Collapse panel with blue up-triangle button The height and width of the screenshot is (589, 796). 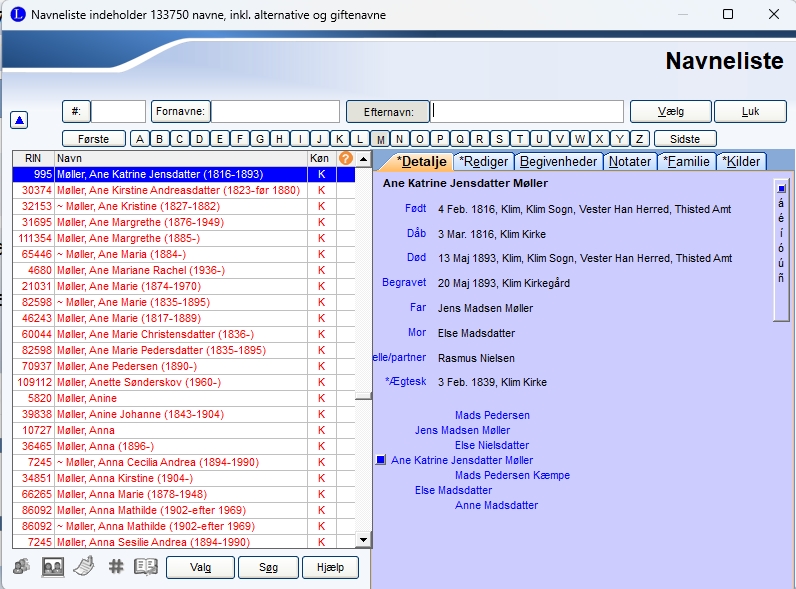tap(19, 120)
